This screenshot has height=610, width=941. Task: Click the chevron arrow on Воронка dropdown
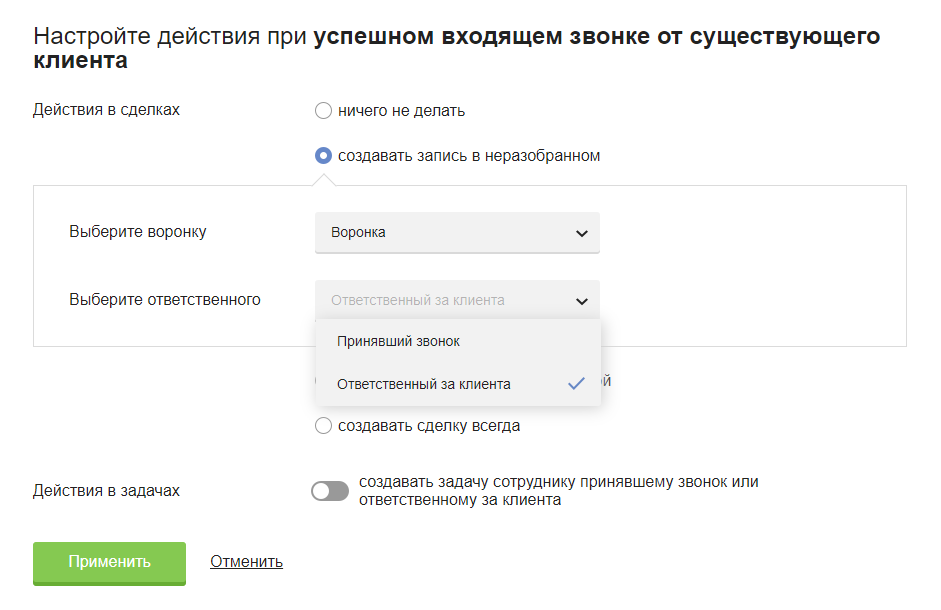(581, 233)
